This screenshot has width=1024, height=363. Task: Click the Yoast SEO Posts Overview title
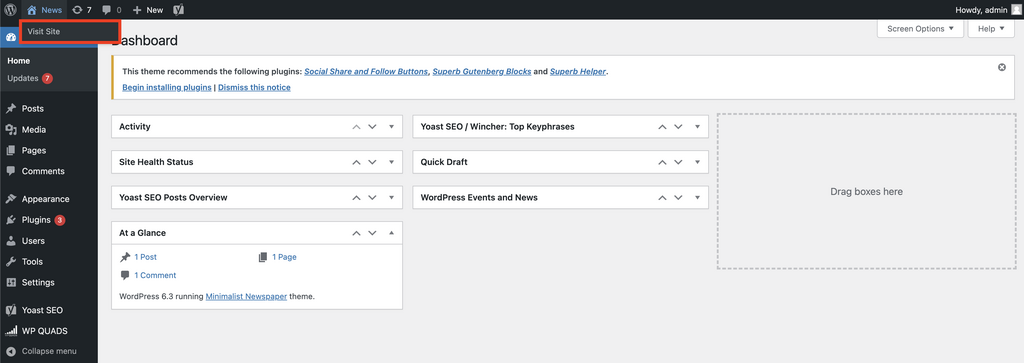[173, 197]
